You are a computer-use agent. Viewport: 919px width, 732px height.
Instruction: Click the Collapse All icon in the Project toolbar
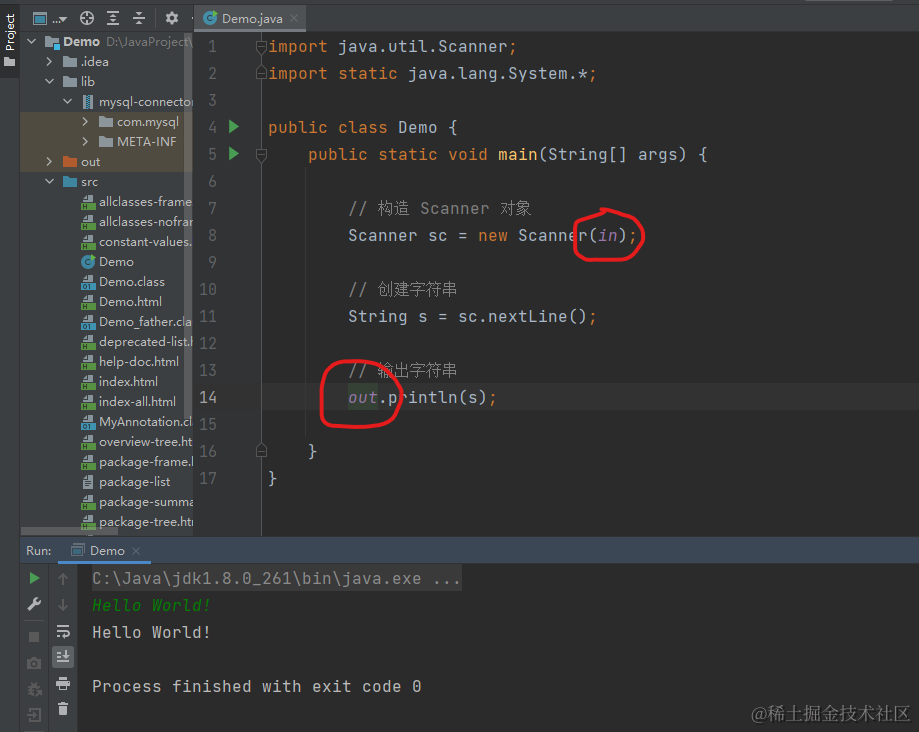coord(138,19)
